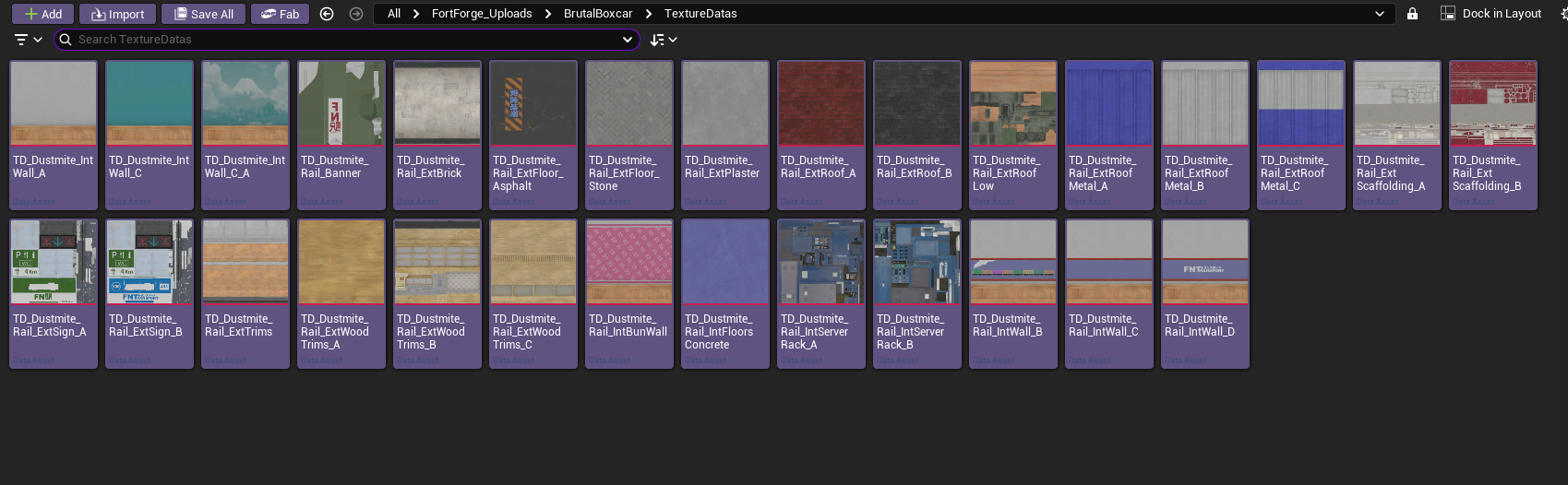Select Rail_IntBunWall pink asset
This screenshot has width=1568, height=485.
click(629, 293)
